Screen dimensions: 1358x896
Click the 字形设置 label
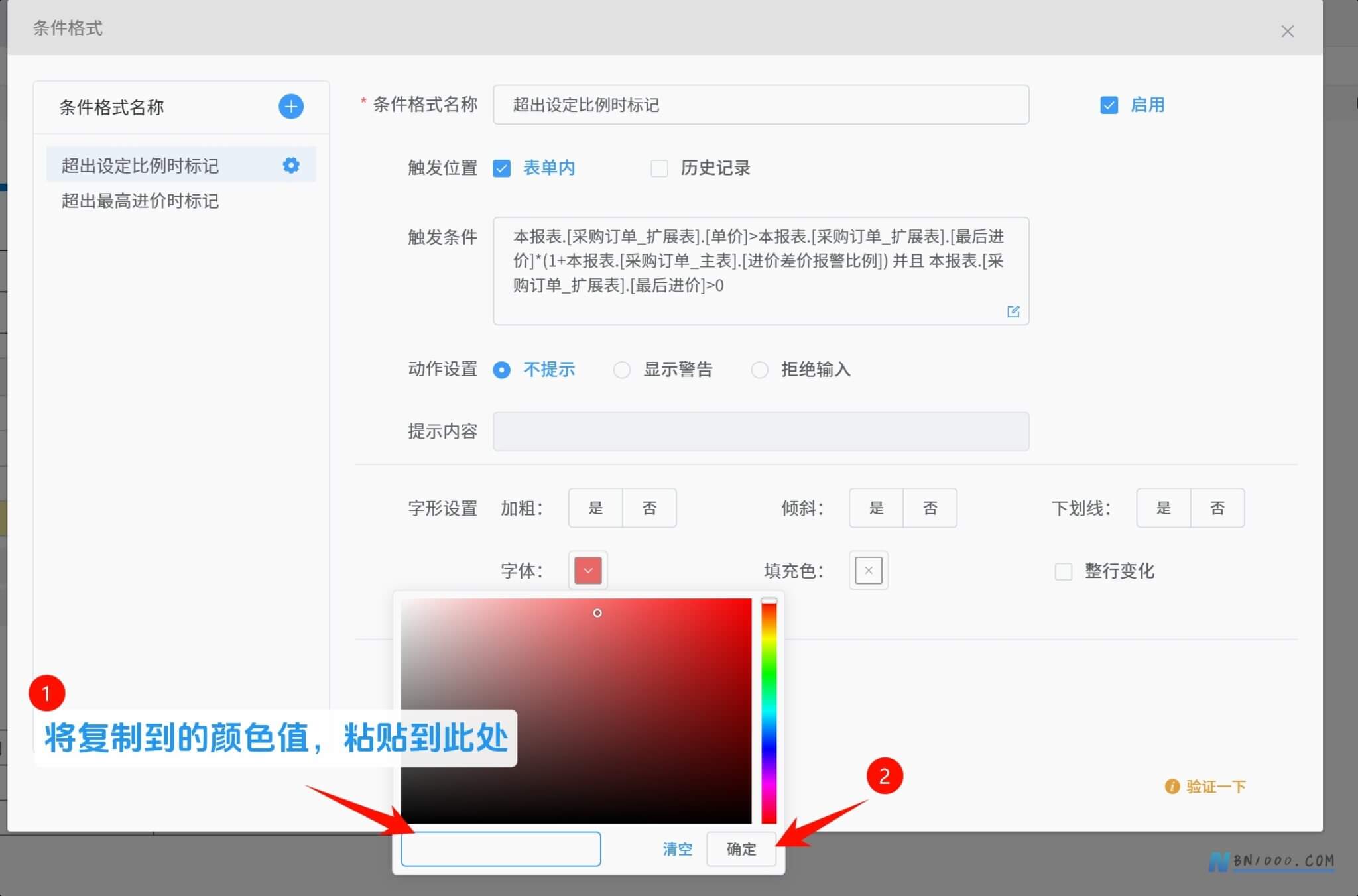tap(442, 508)
